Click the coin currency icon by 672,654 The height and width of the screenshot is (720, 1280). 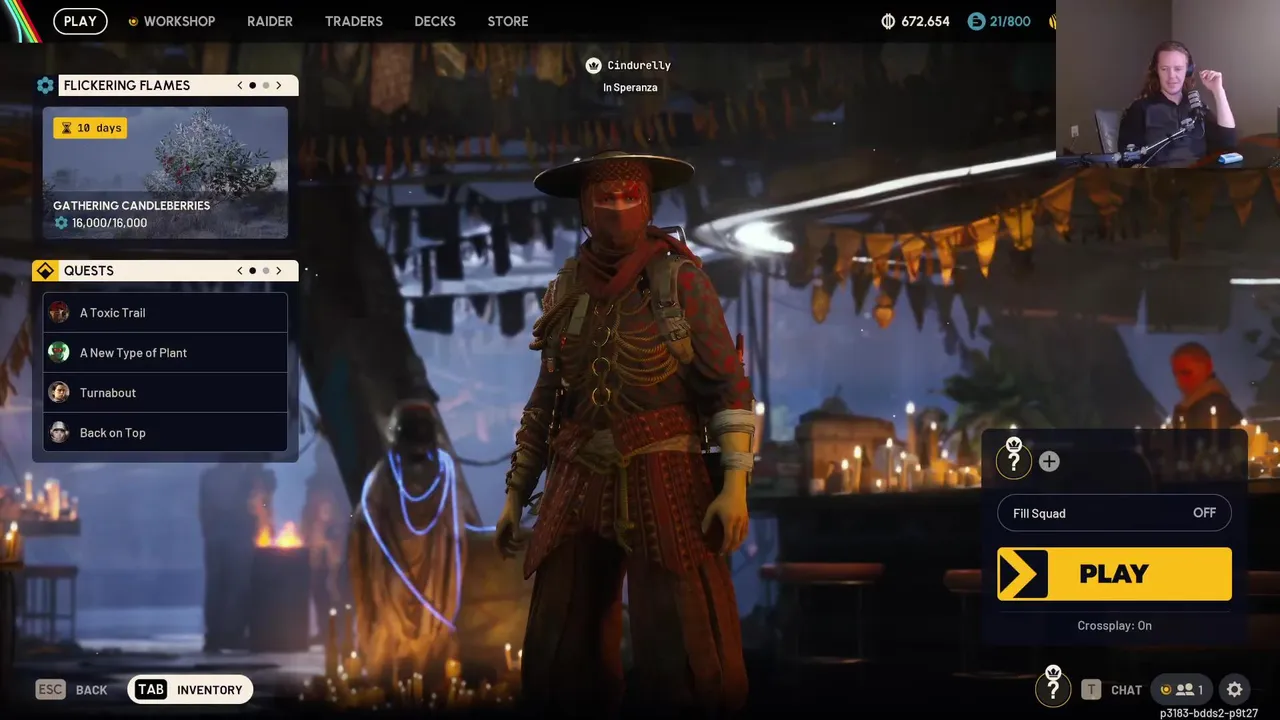[888, 21]
